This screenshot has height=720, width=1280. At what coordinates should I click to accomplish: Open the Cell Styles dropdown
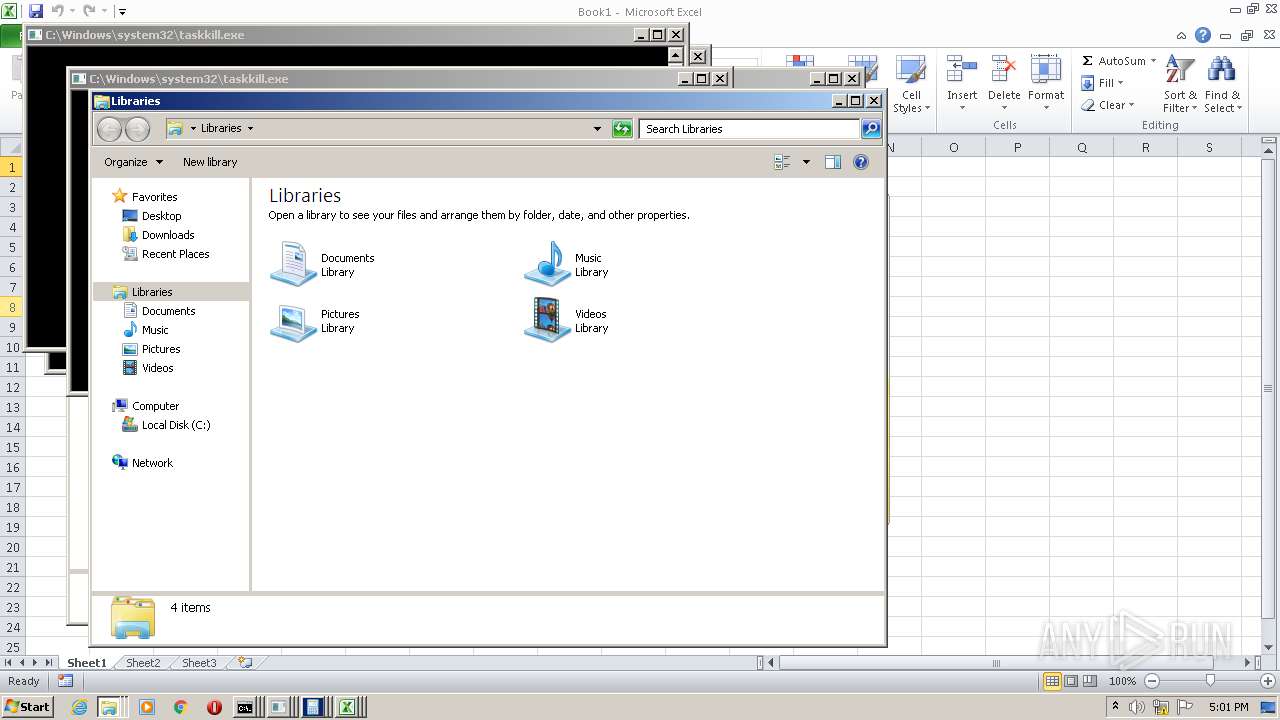pyautogui.click(x=910, y=84)
